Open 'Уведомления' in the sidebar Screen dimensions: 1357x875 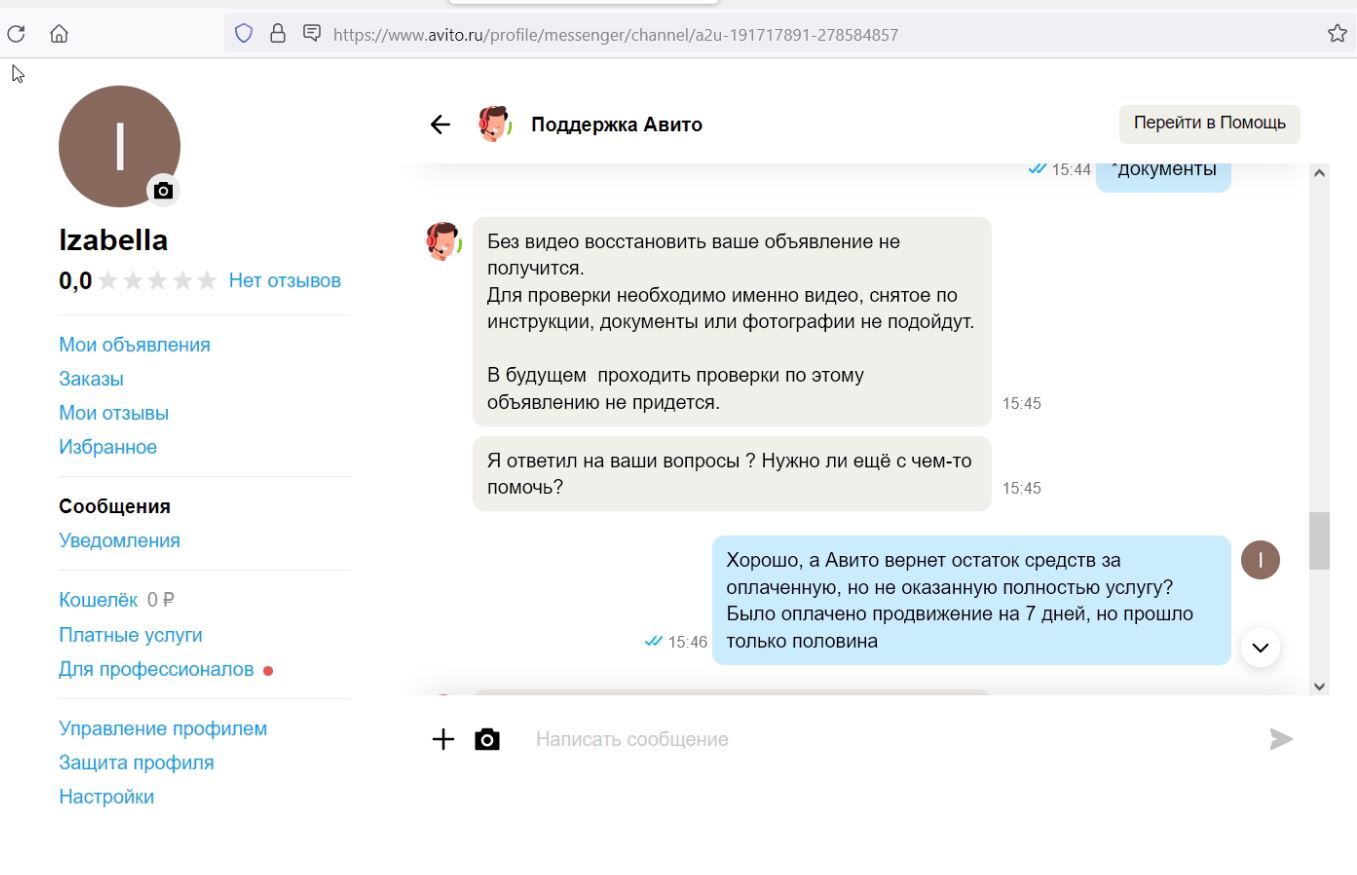[x=120, y=541]
